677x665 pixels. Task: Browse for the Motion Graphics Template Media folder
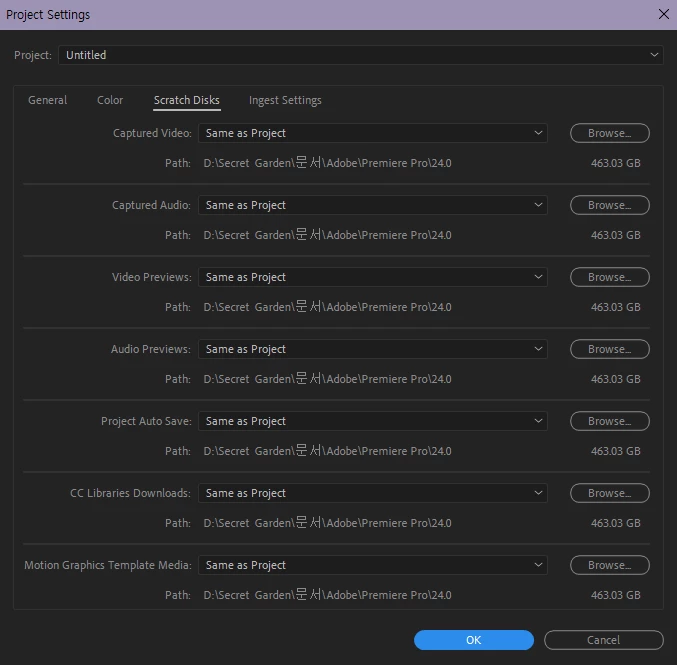pos(610,565)
